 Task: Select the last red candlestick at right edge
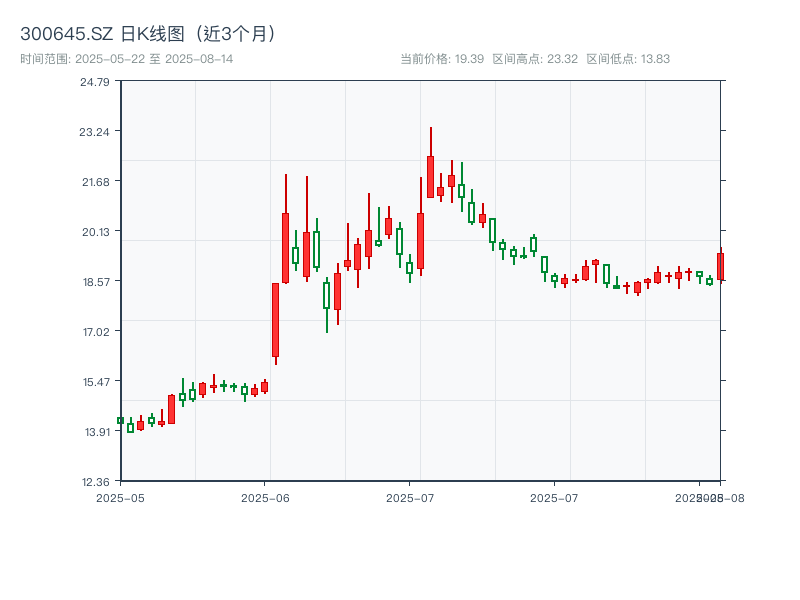tap(719, 266)
